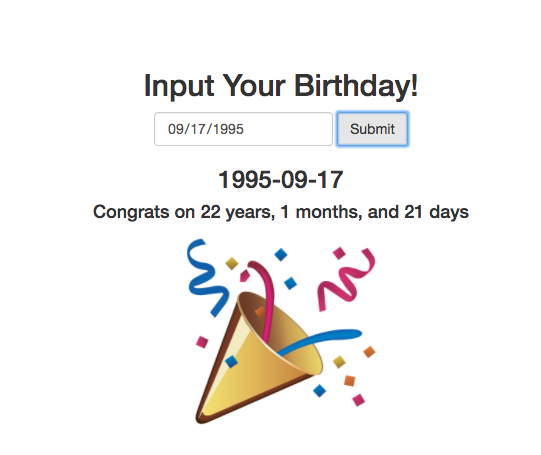Image resolution: width=541 pixels, height=455 pixels.
Task: Click the 1995-09-17 date text
Action: [x=281, y=180]
